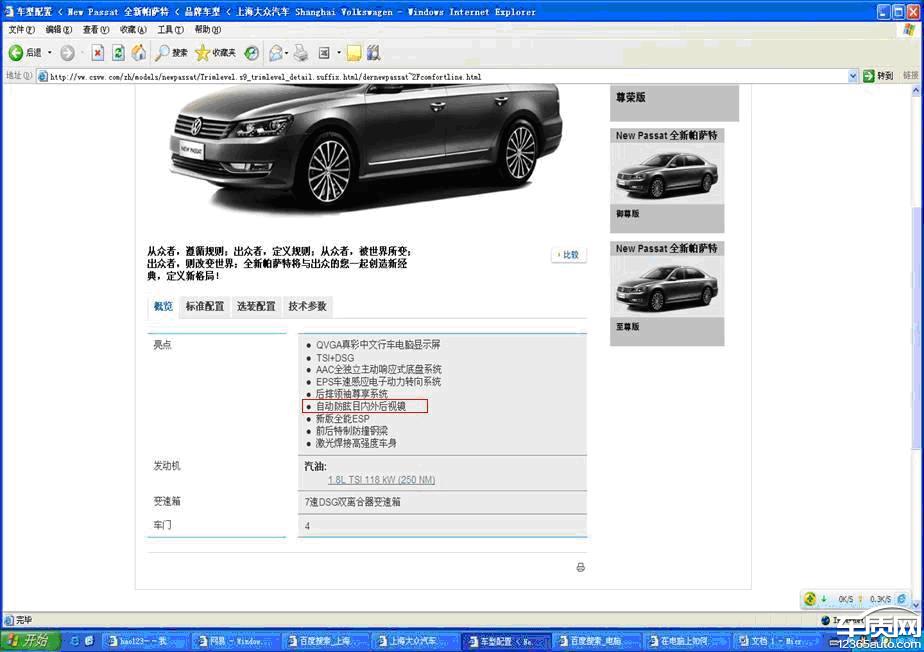Click the scrollbar up arrow
This screenshot has width=924, height=652.
916,91
